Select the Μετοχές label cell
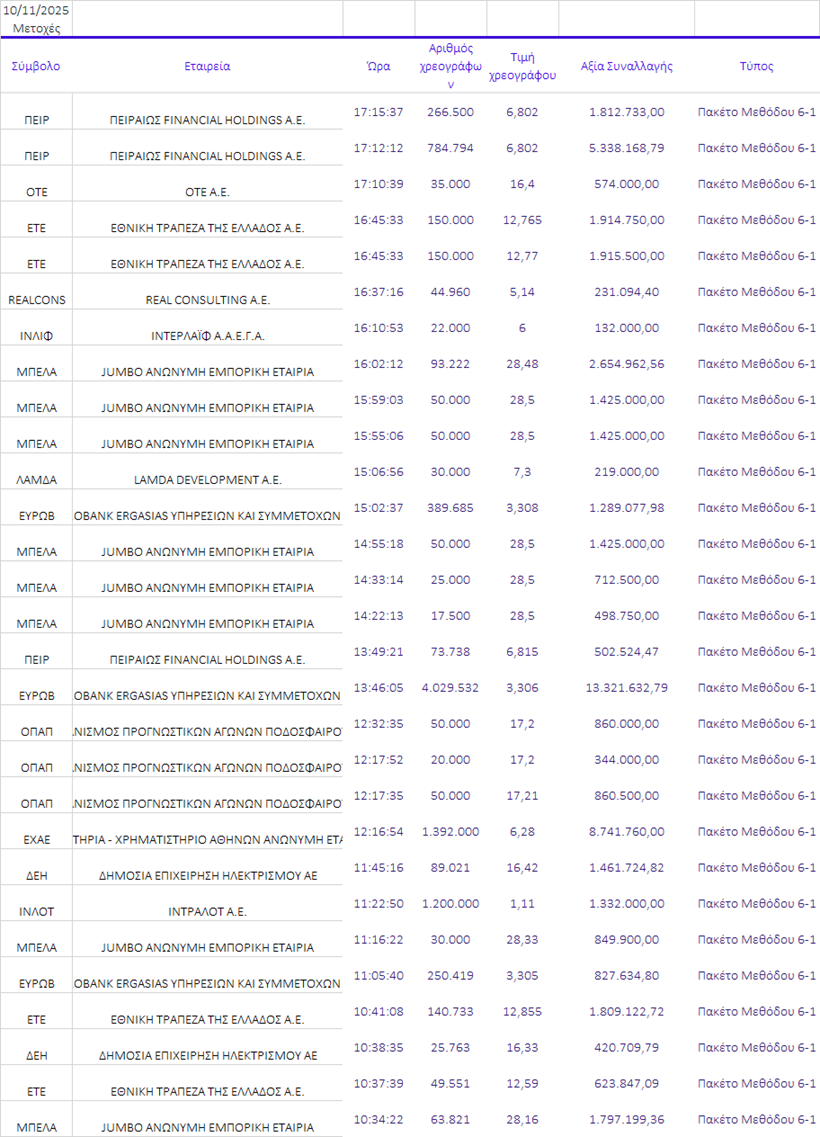Viewport: 820px width, 1137px height. pyautogui.click(x=36, y=28)
